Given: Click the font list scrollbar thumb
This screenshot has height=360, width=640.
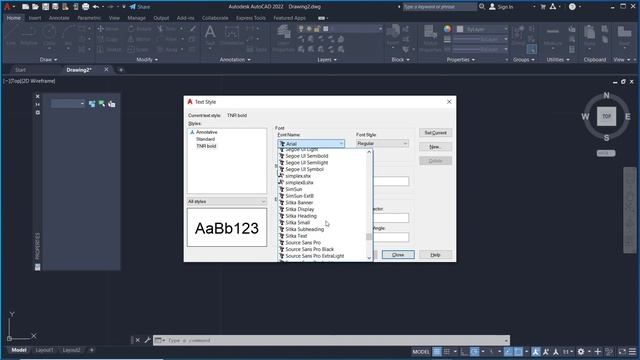Looking at the screenshot, I should click(x=369, y=237).
